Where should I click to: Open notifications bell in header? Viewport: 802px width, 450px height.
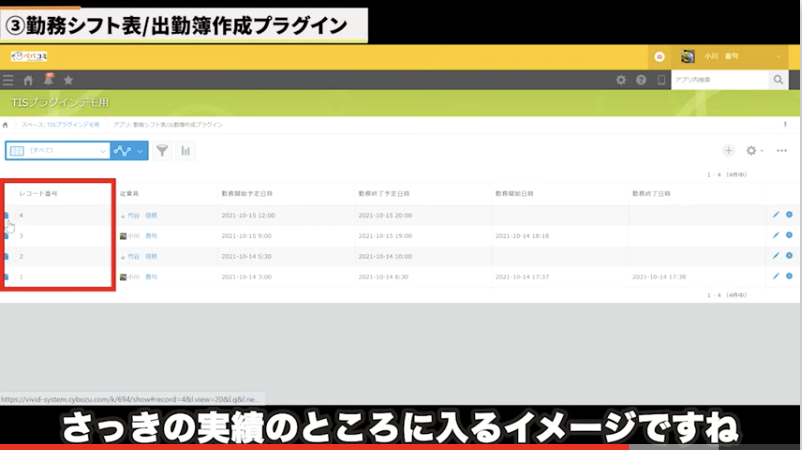(x=48, y=79)
